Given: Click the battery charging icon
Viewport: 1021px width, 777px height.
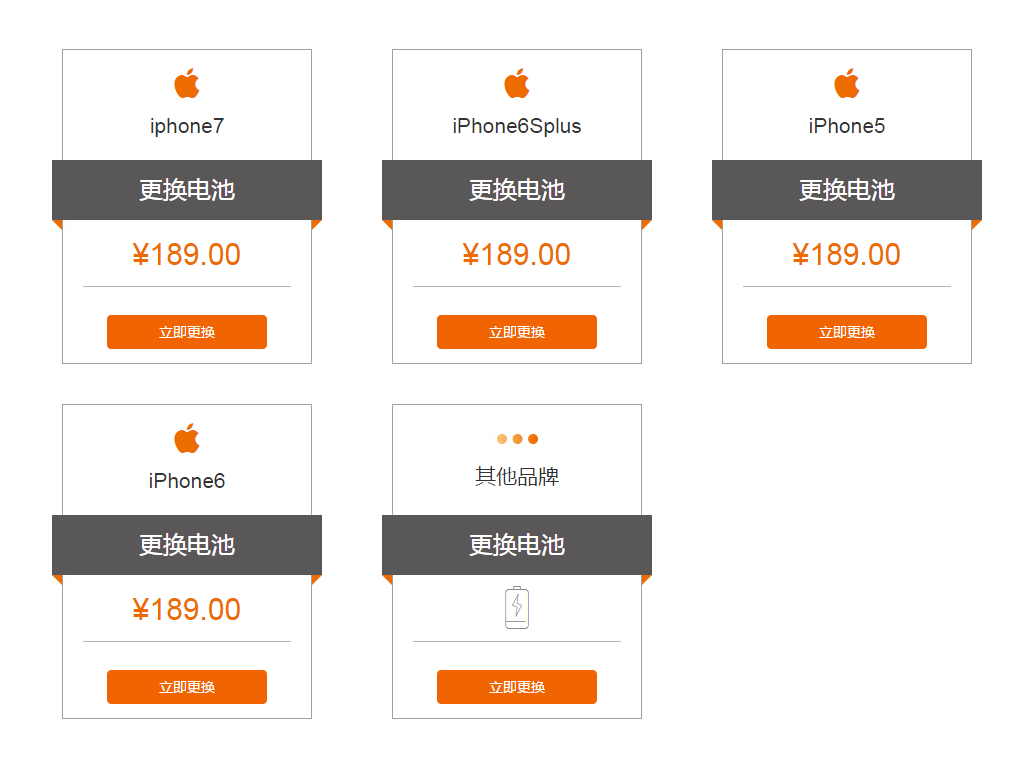Looking at the screenshot, I should point(517,607).
